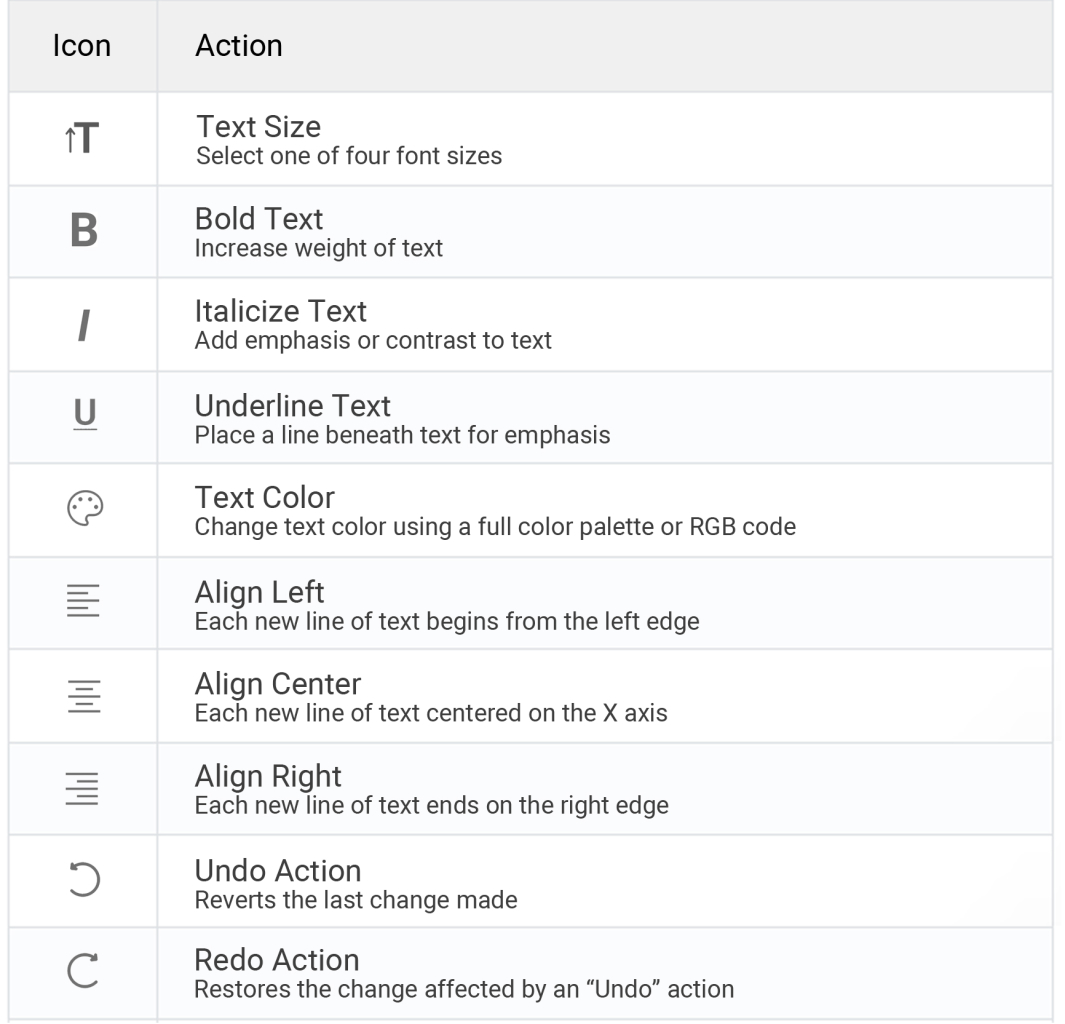Select the "Text Size" title text
Screen dimensions: 1065x1024
click(258, 127)
